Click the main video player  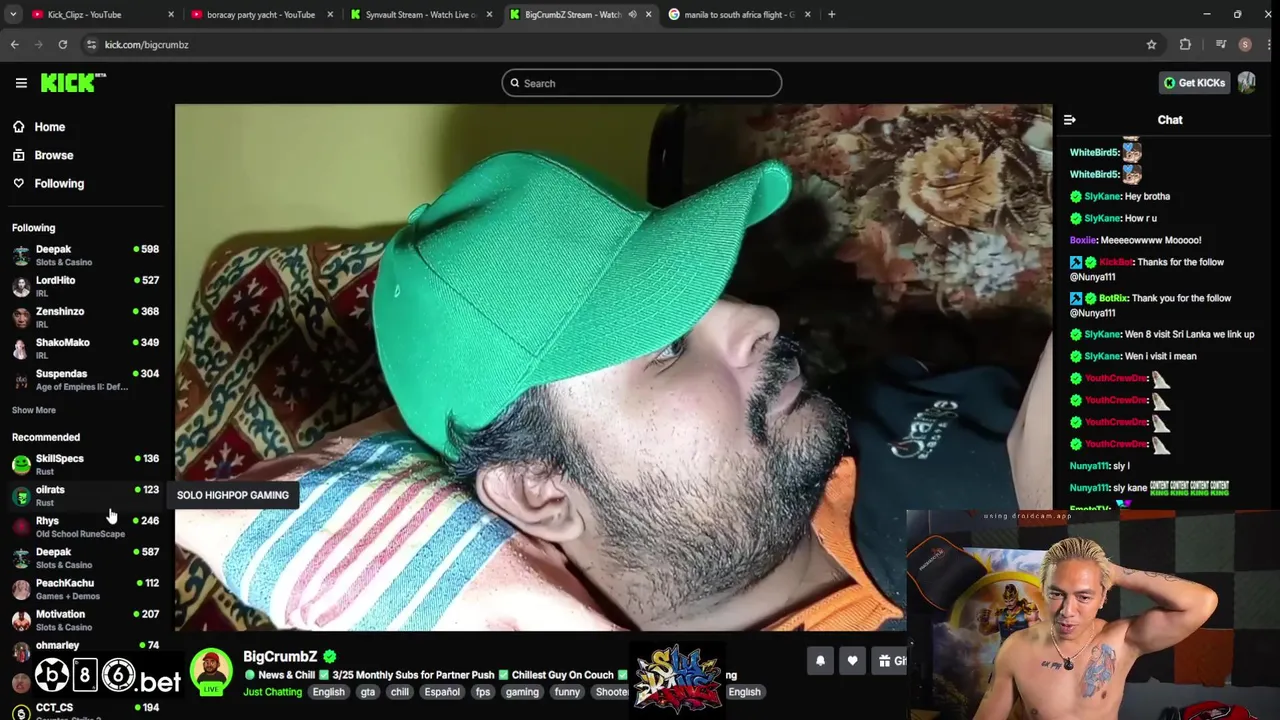click(613, 368)
